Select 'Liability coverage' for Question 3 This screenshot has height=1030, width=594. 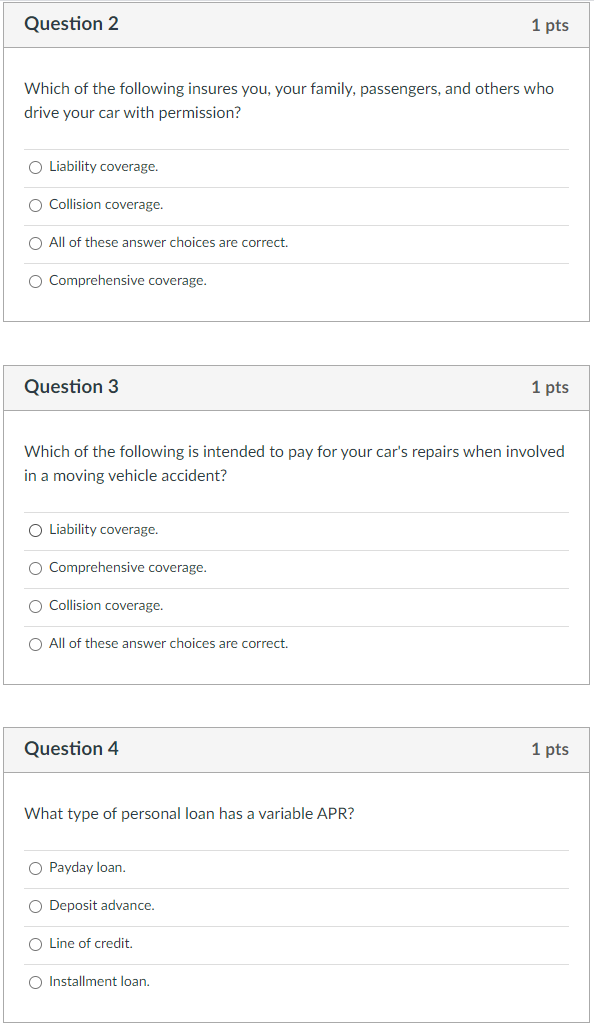click(35, 530)
